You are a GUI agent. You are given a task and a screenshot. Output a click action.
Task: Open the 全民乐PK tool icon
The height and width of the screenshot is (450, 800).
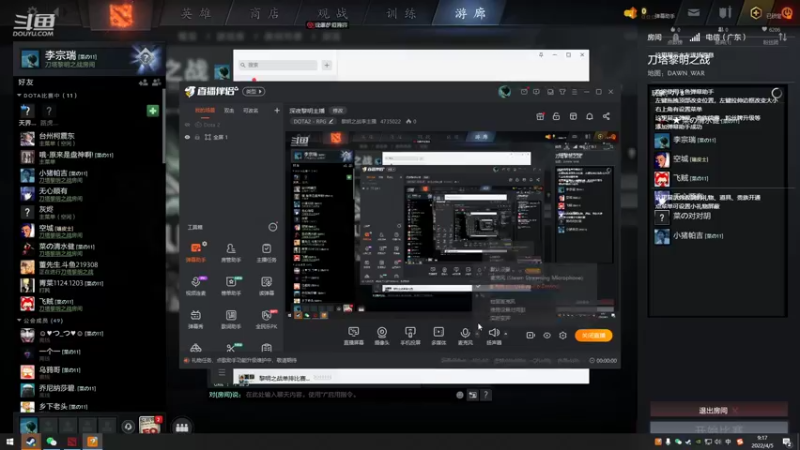pos(266,319)
